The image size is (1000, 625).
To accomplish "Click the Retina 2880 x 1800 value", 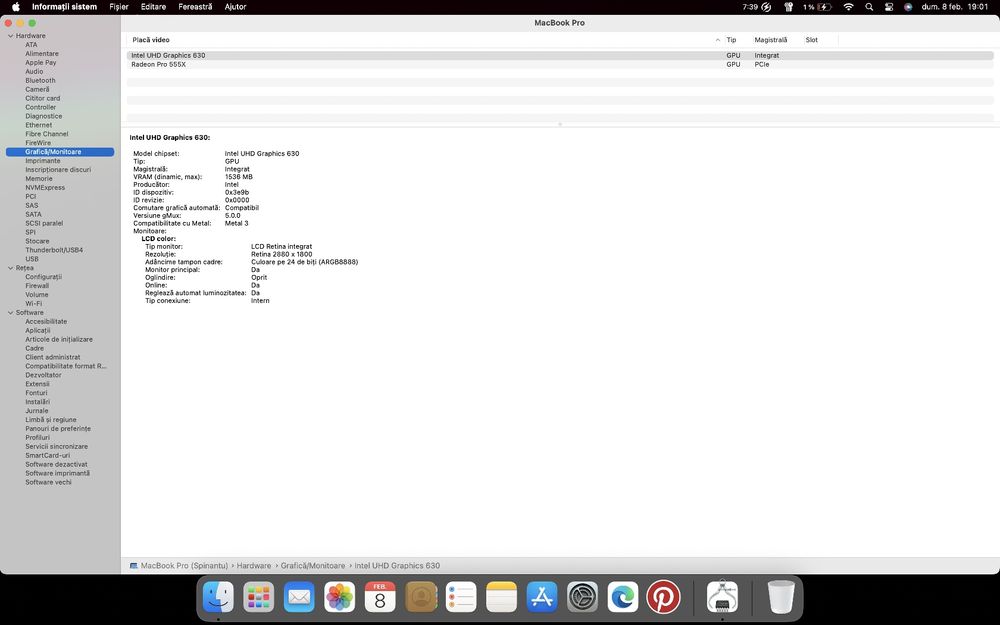I will coord(281,254).
